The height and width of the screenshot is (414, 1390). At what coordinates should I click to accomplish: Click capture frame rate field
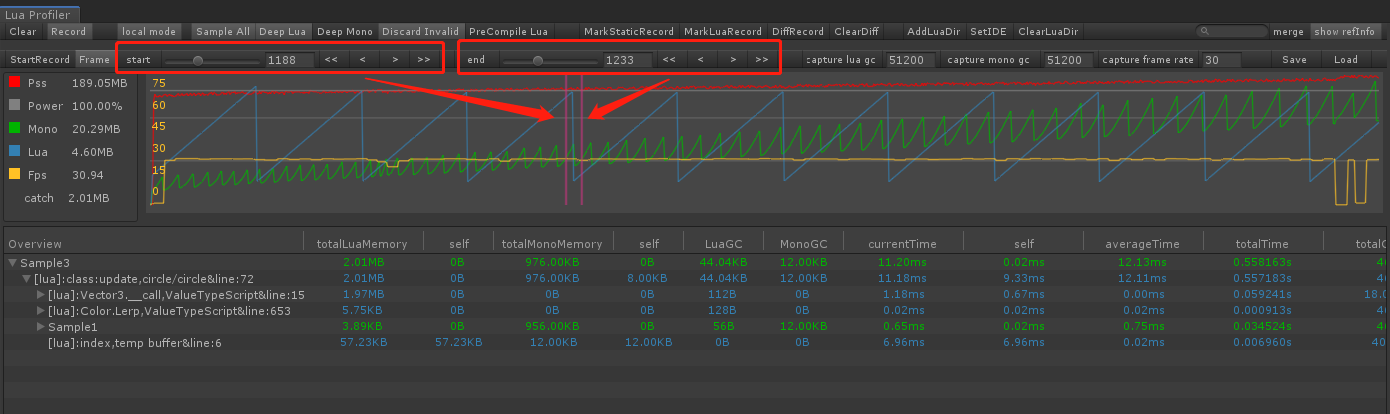(1222, 60)
